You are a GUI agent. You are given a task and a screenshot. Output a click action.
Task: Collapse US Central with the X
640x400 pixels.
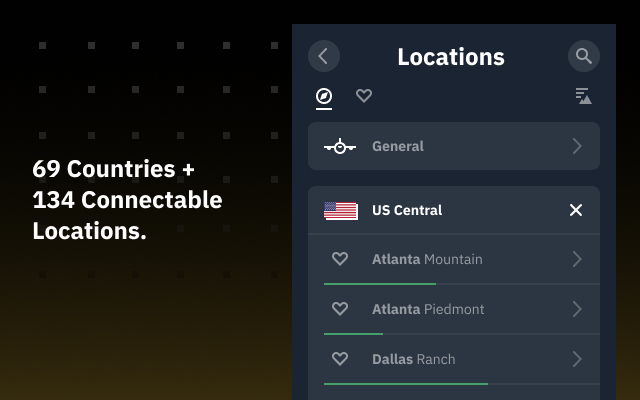coord(576,210)
